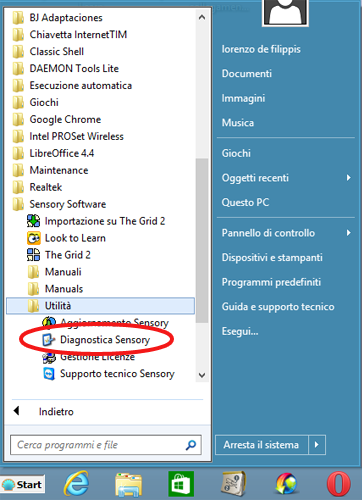The height and width of the screenshot is (500, 362).
Task: Click the Arresta il sistema button
Action: 262,445
